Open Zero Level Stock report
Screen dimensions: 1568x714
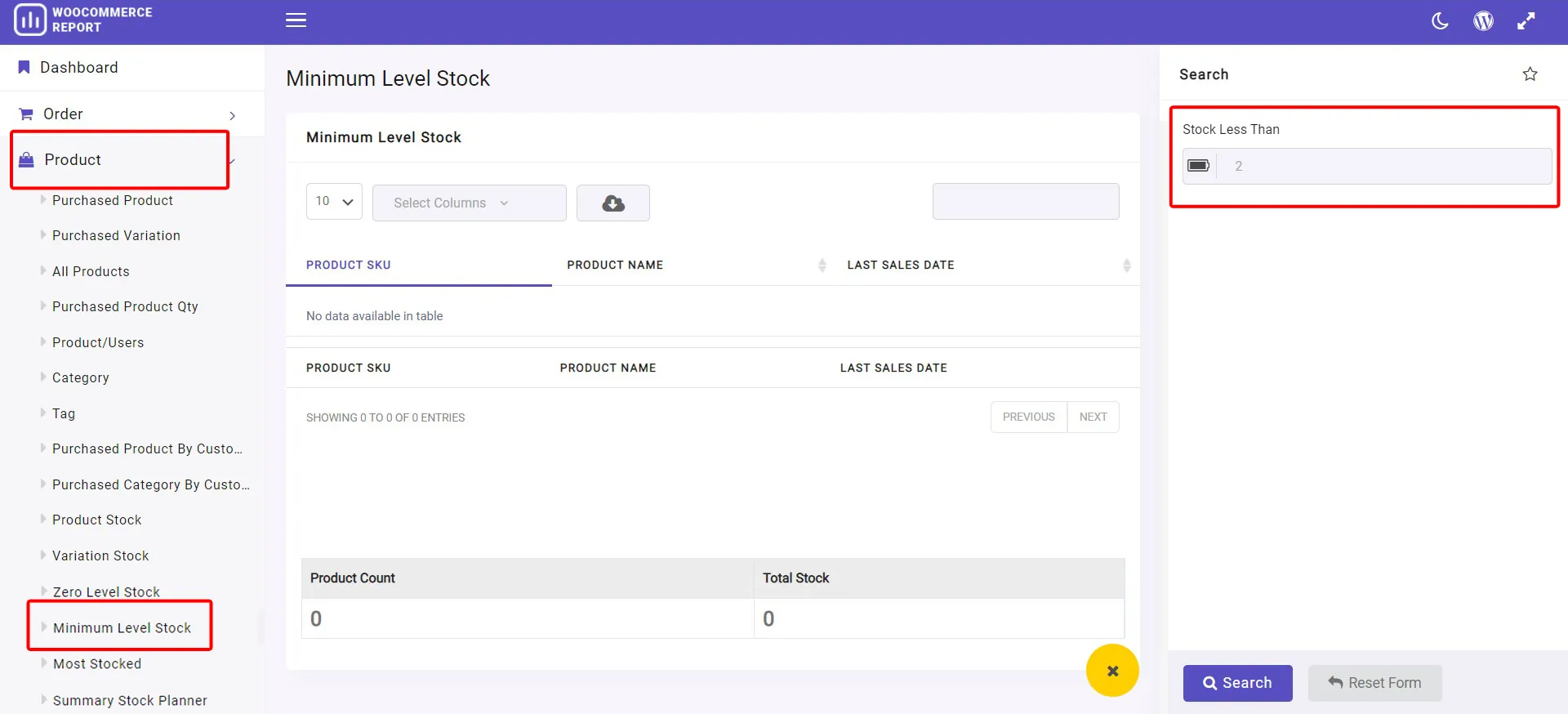point(106,591)
